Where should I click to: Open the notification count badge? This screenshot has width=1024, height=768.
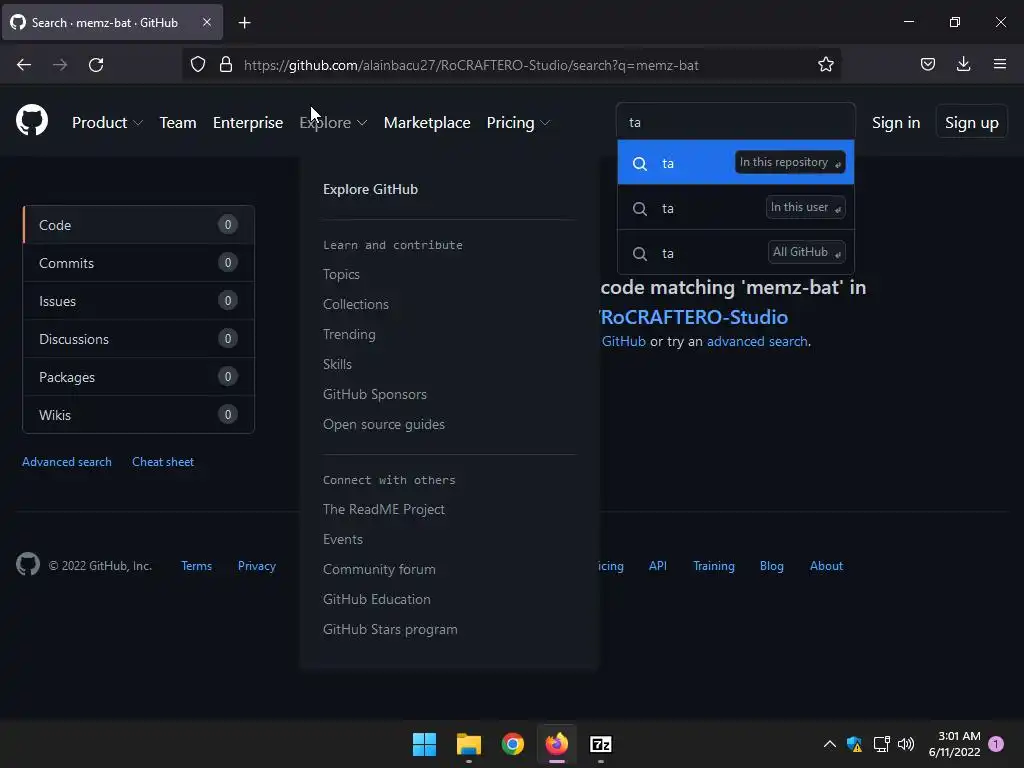[x=996, y=744]
